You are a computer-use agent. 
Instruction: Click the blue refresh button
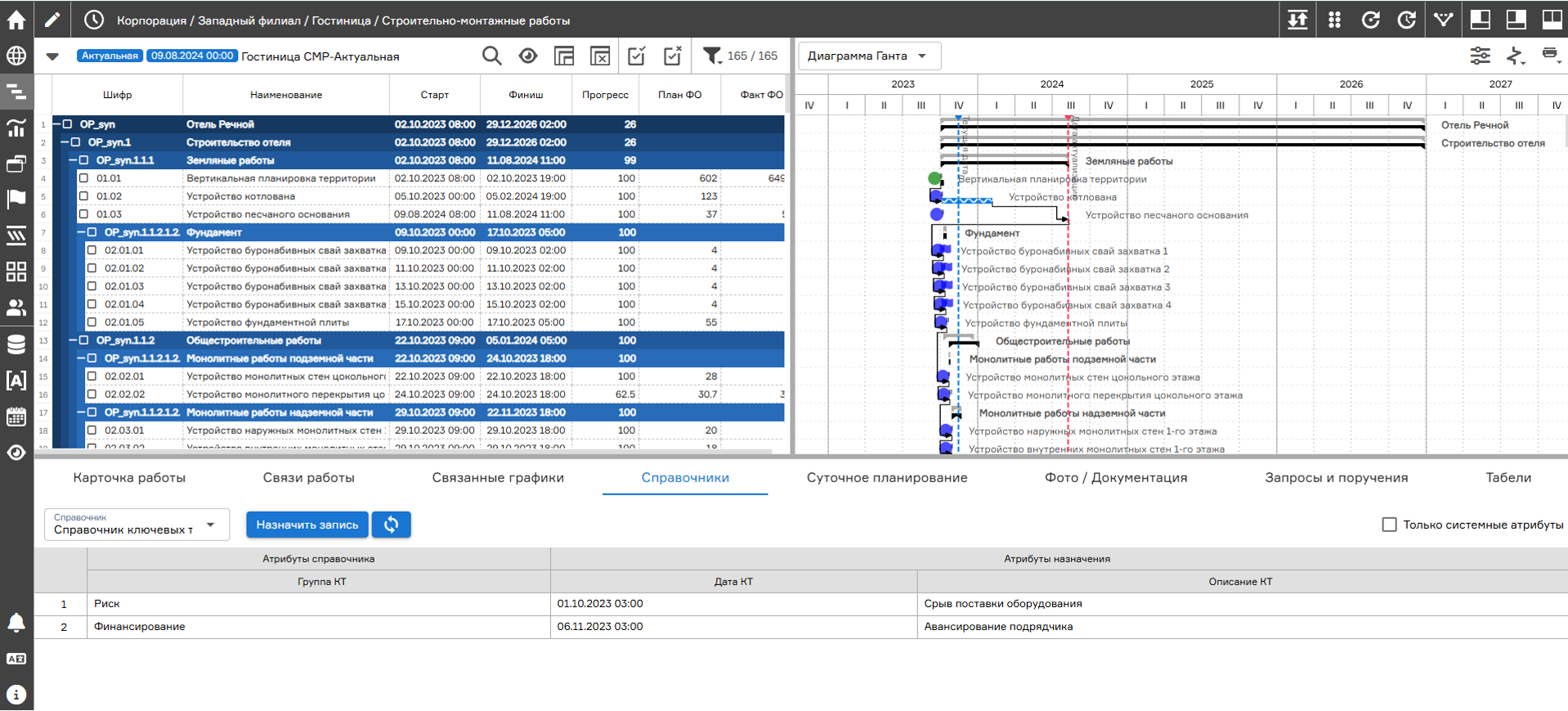pos(392,525)
